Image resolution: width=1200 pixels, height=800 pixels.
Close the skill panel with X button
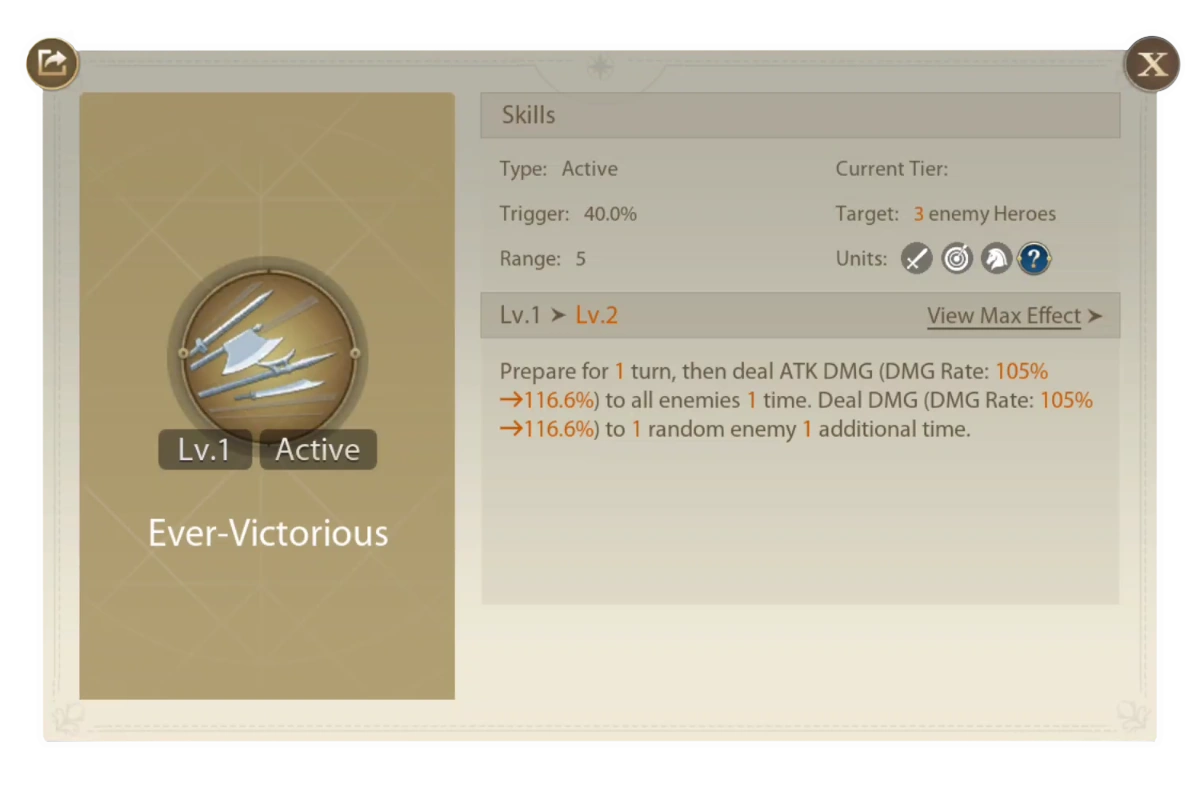click(x=1153, y=64)
